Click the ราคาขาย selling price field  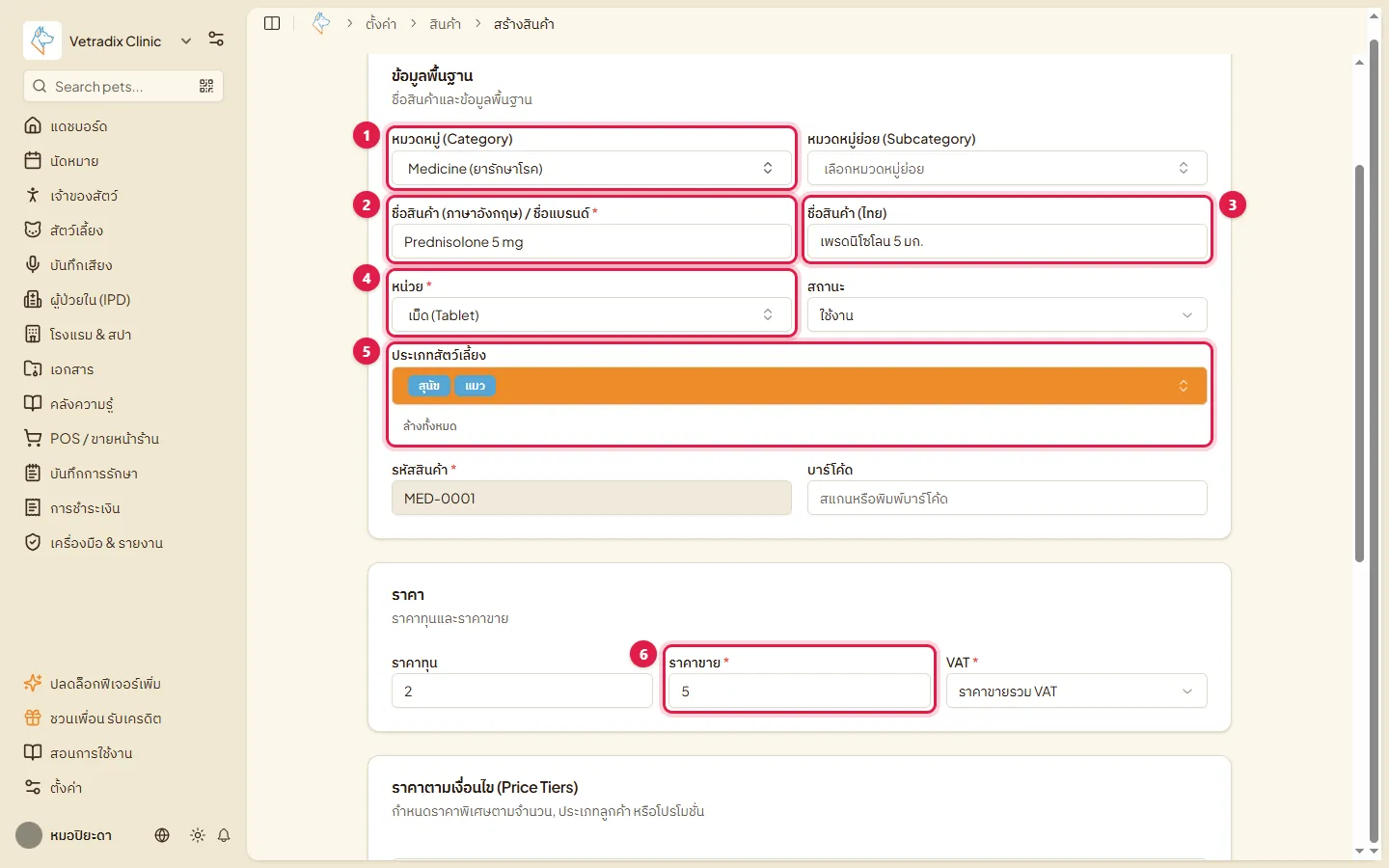[x=800, y=691]
